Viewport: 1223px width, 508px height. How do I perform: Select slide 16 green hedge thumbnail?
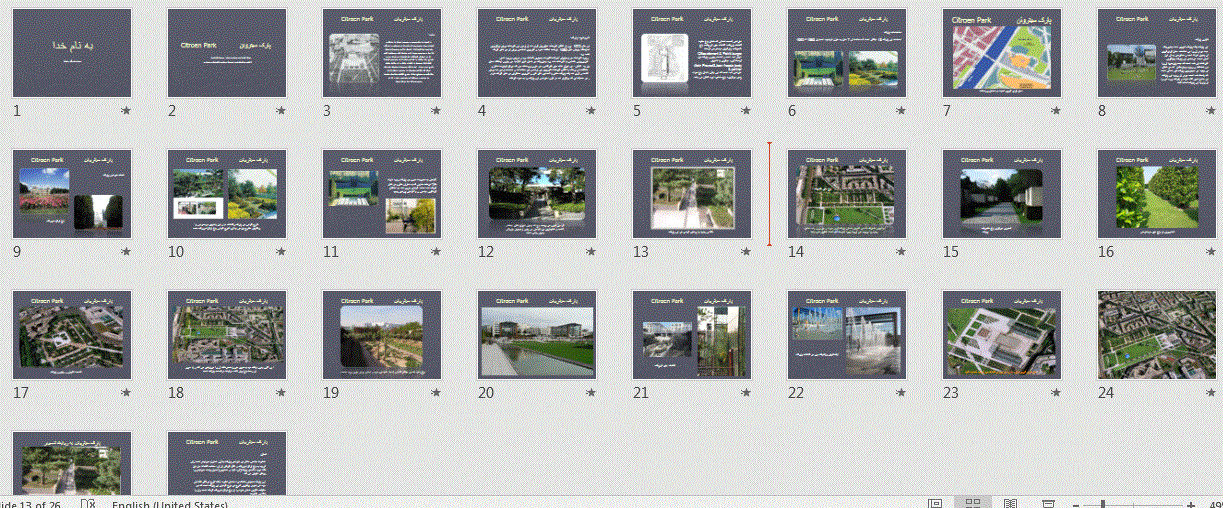coord(1157,194)
